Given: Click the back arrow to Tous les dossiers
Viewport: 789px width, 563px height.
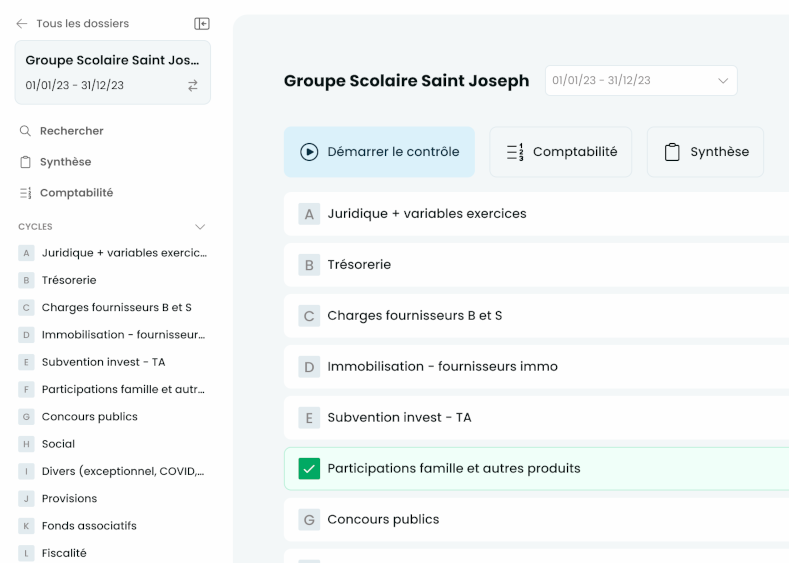Looking at the screenshot, I should [22, 23].
